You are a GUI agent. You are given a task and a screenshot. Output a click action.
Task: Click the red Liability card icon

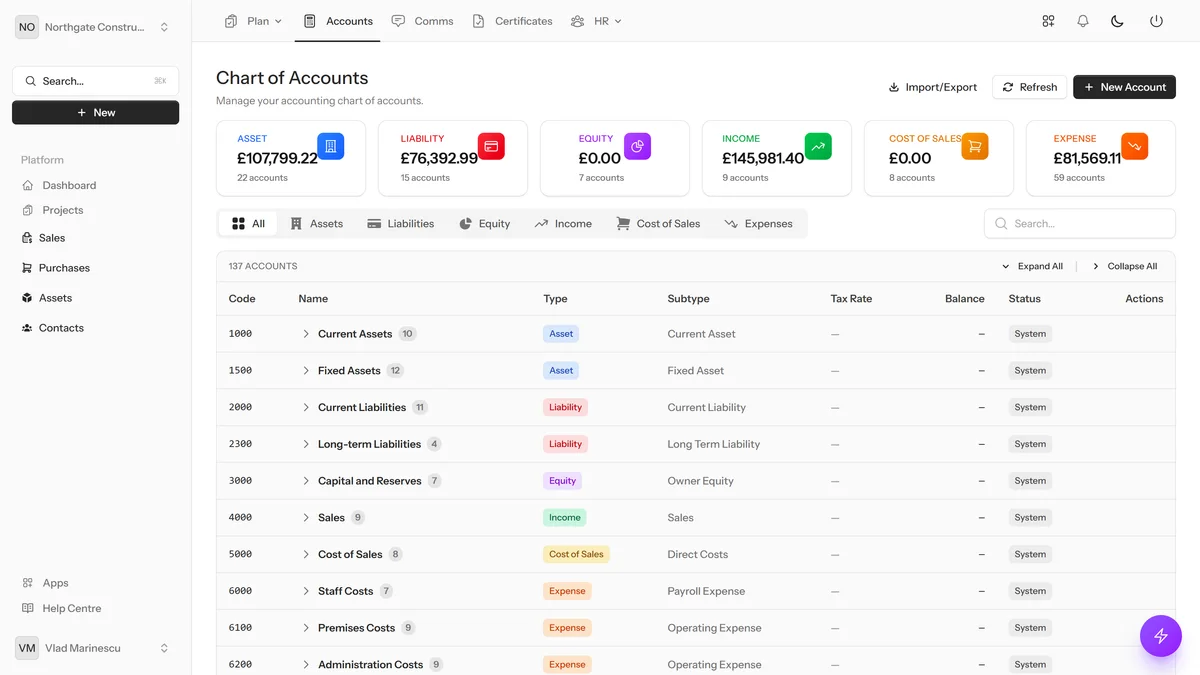491,147
